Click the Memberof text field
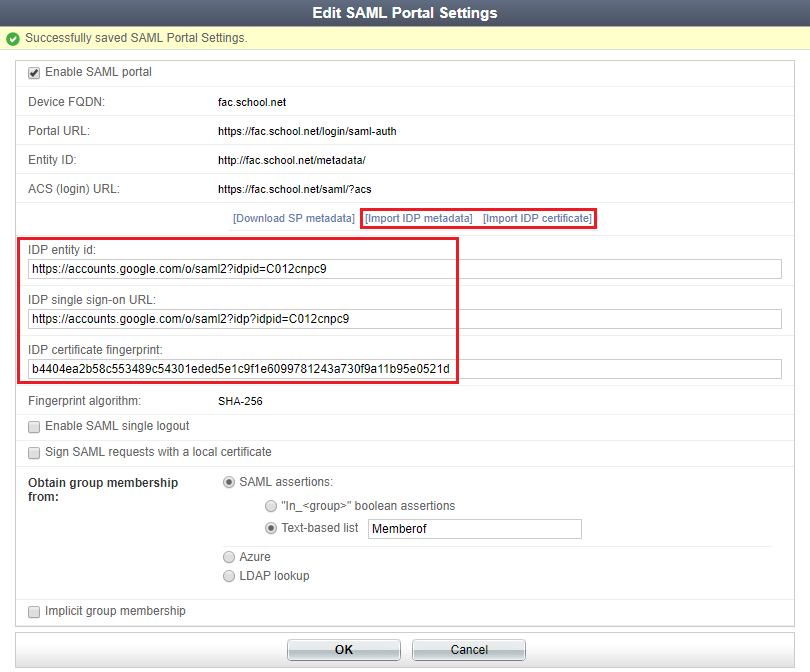810x672 pixels. (474, 529)
